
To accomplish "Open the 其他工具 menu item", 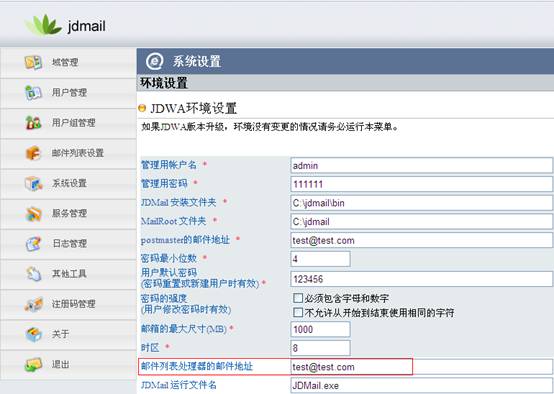I will click(x=68, y=274).
